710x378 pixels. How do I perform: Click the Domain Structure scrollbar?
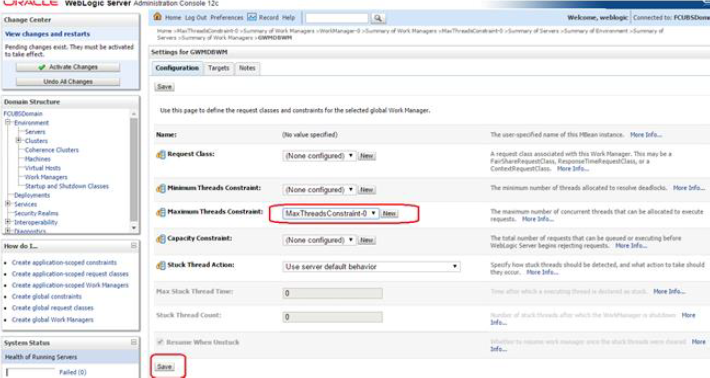[x=134, y=170]
